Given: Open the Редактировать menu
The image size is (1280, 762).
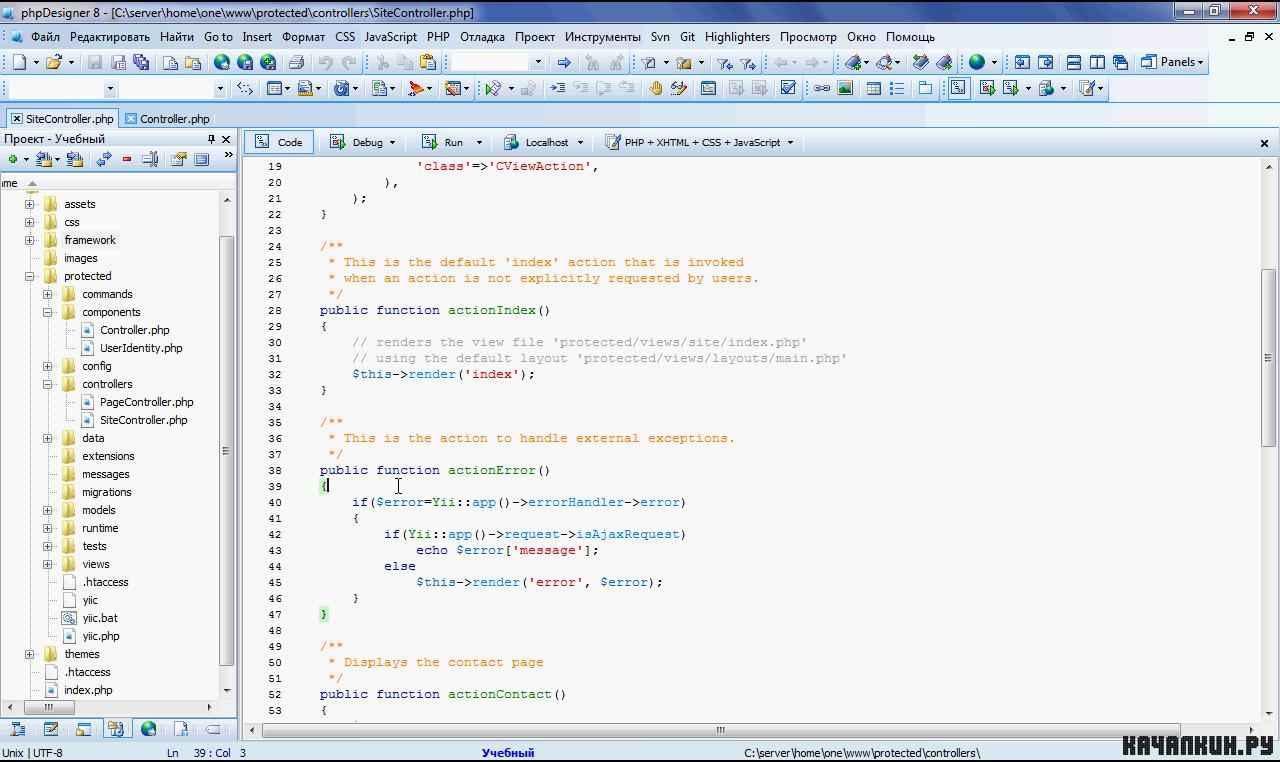Looking at the screenshot, I should (110, 37).
